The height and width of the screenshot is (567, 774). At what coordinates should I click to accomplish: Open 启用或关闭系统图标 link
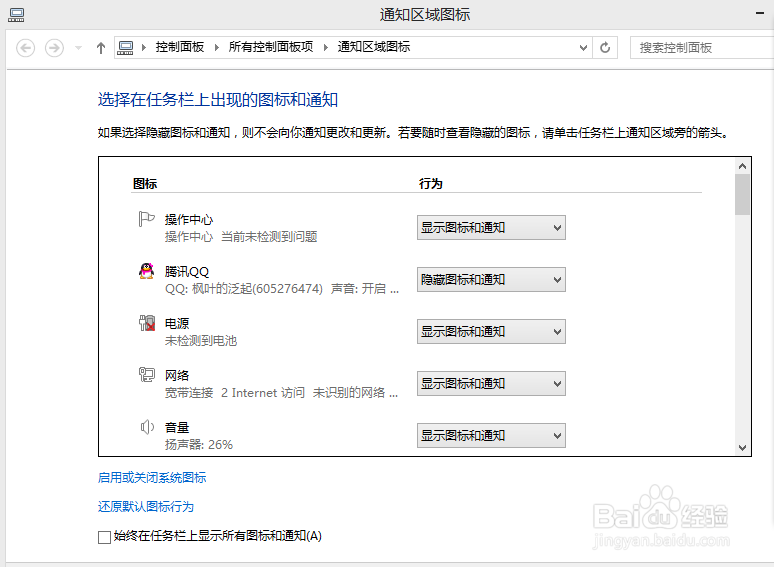pos(152,478)
